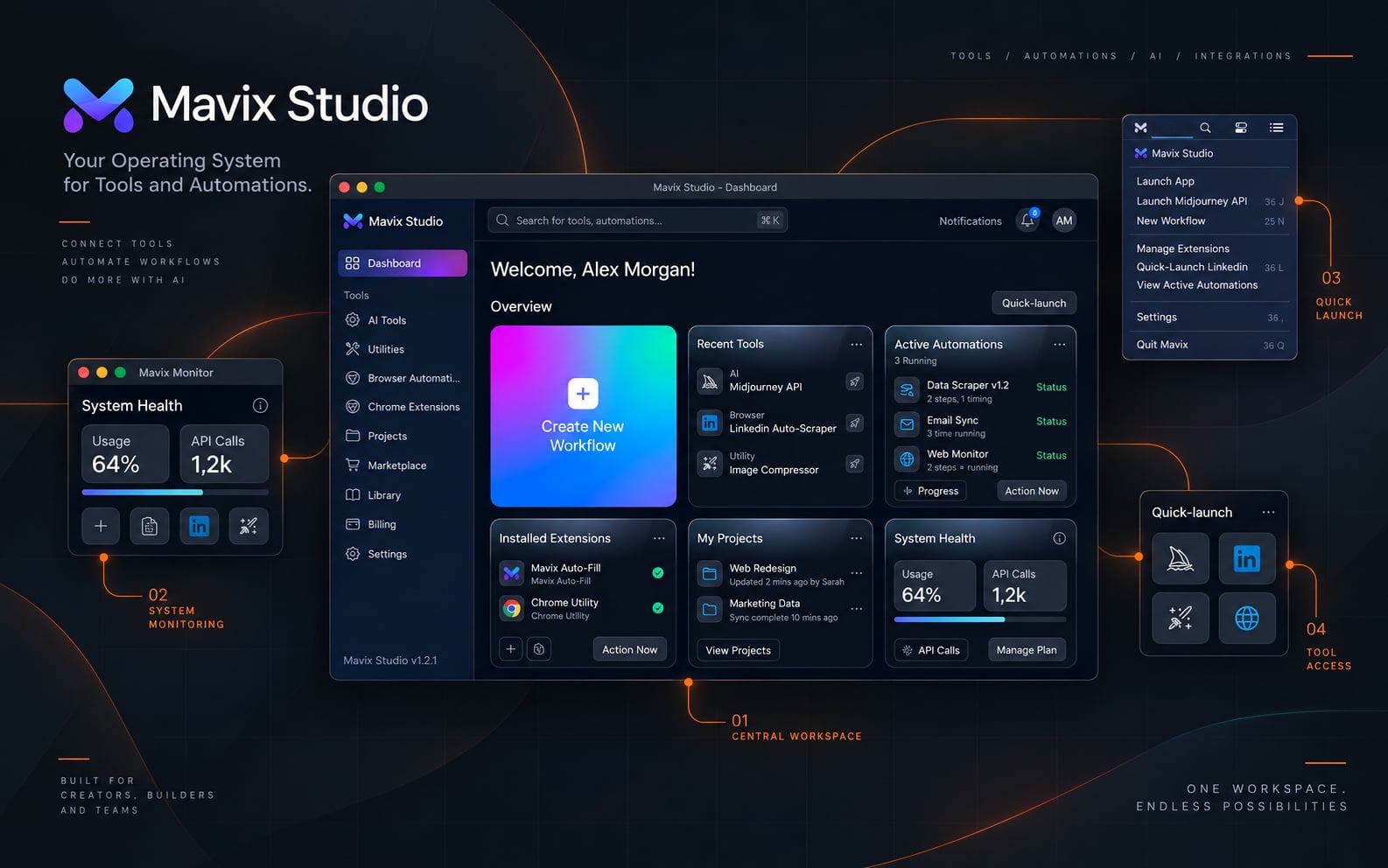The width and height of the screenshot is (1388, 868).
Task: Toggle the green check for Mavix Auto-Fill extension
Action: click(x=658, y=573)
